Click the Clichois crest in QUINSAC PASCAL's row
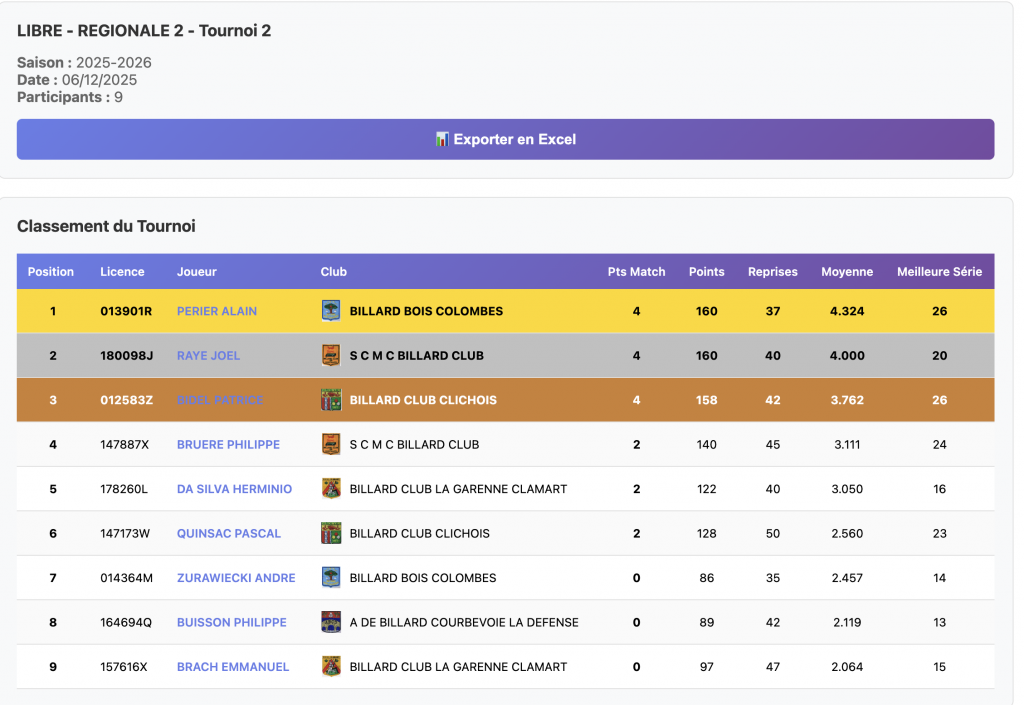The width and height of the screenshot is (1024, 705). (331, 533)
